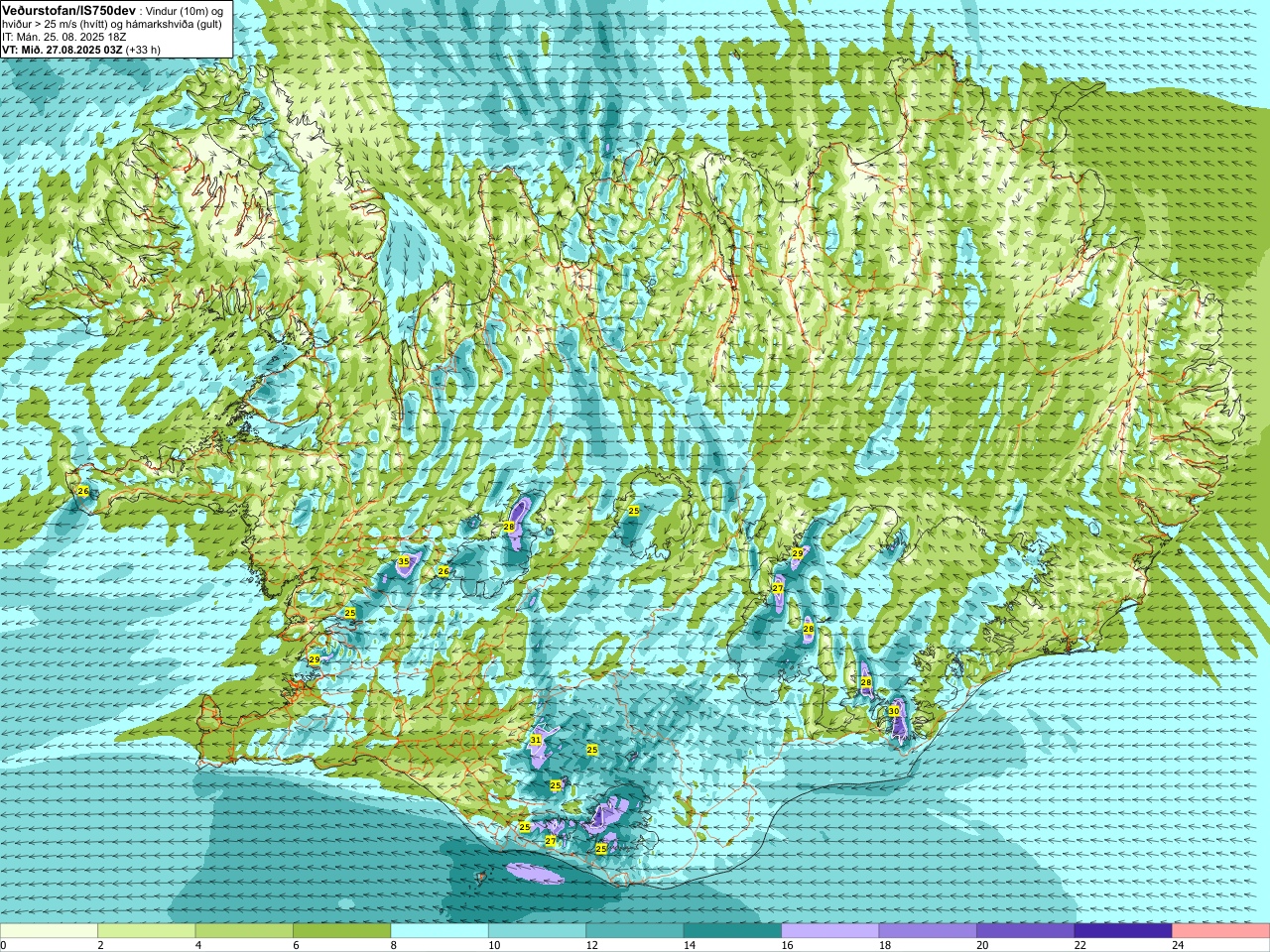This screenshot has width=1270, height=952.
Task: Pick the 20–22 violet legend swatch
Action: pos(1026,931)
